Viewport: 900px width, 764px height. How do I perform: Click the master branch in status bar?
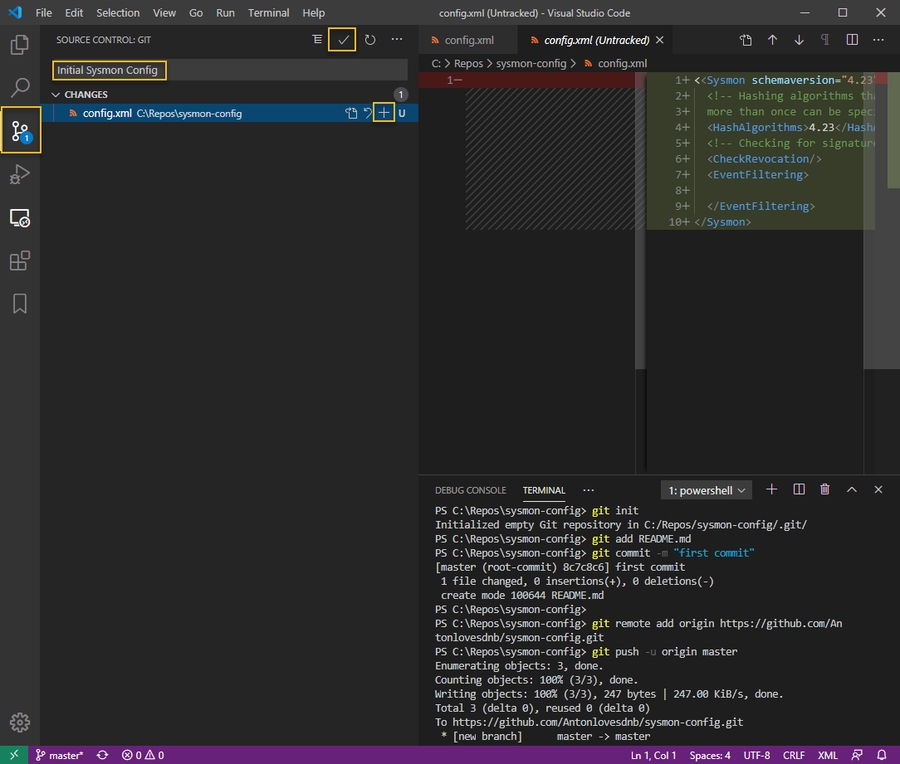point(58,755)
